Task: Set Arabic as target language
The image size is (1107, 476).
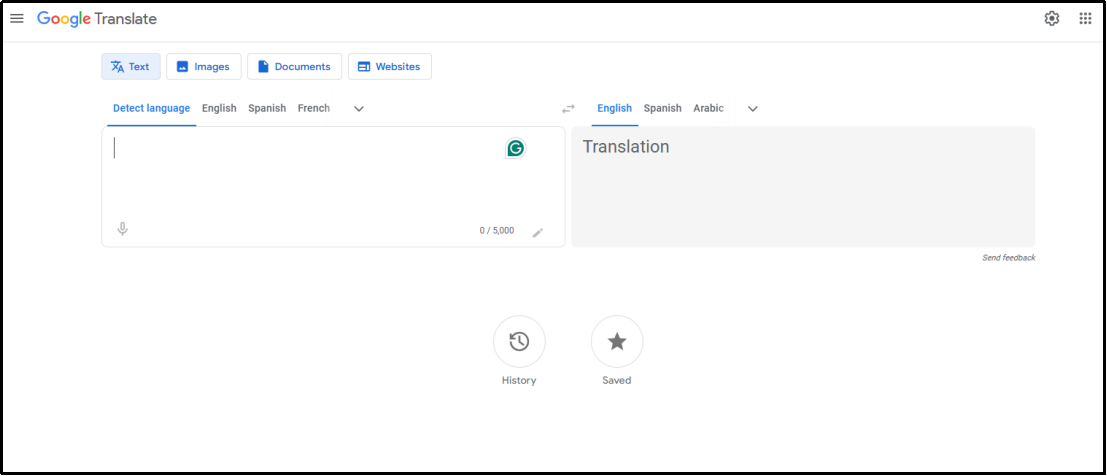Action: tap(708, 108)
